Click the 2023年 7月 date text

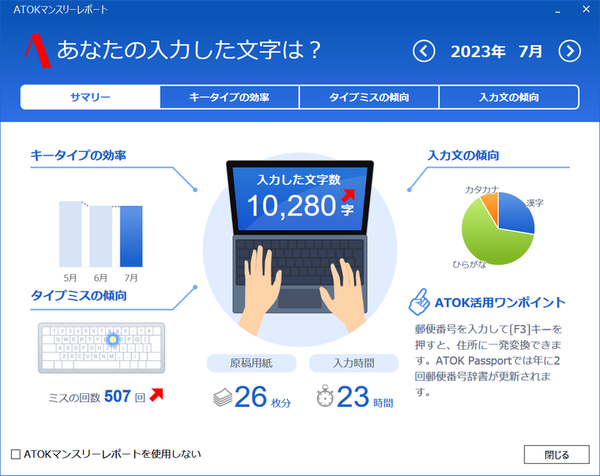coord(496,51)
